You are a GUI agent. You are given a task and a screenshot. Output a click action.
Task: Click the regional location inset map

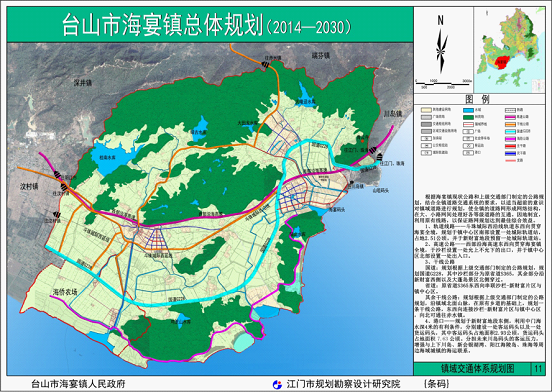click(509, 50)
